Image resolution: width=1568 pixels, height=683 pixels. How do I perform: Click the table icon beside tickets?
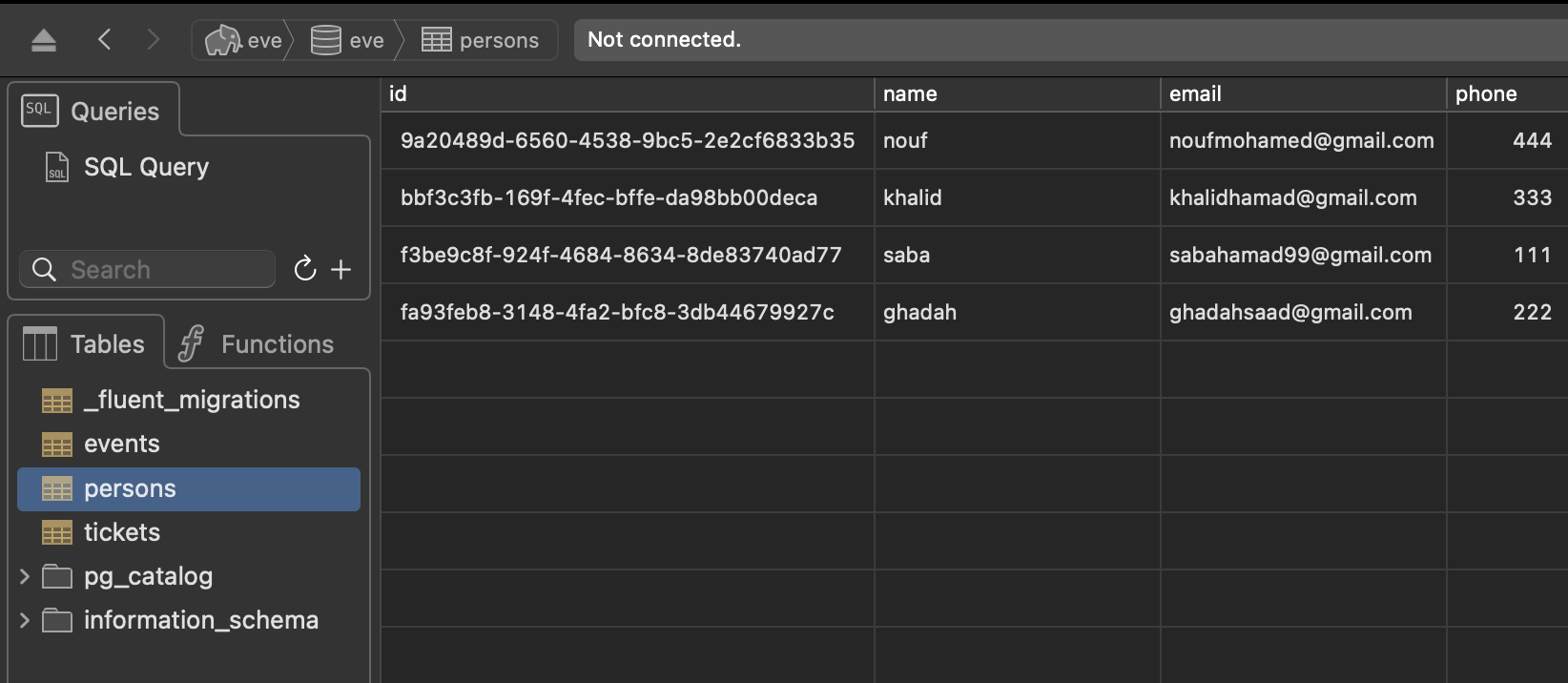tap(56, 532)
